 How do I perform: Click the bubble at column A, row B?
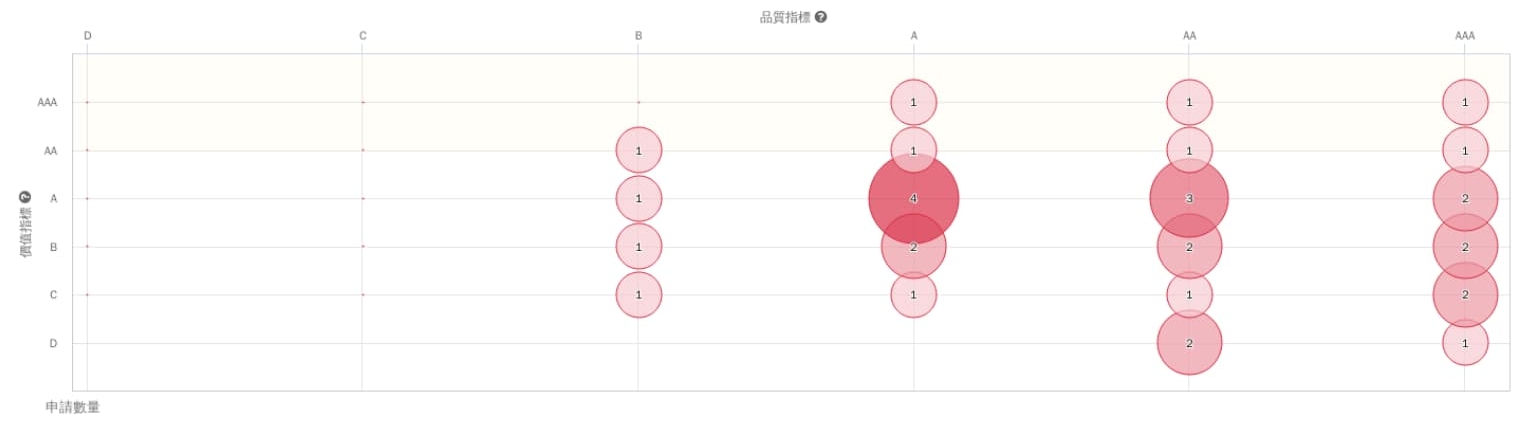pyautogui.click(x=914, y=246)
